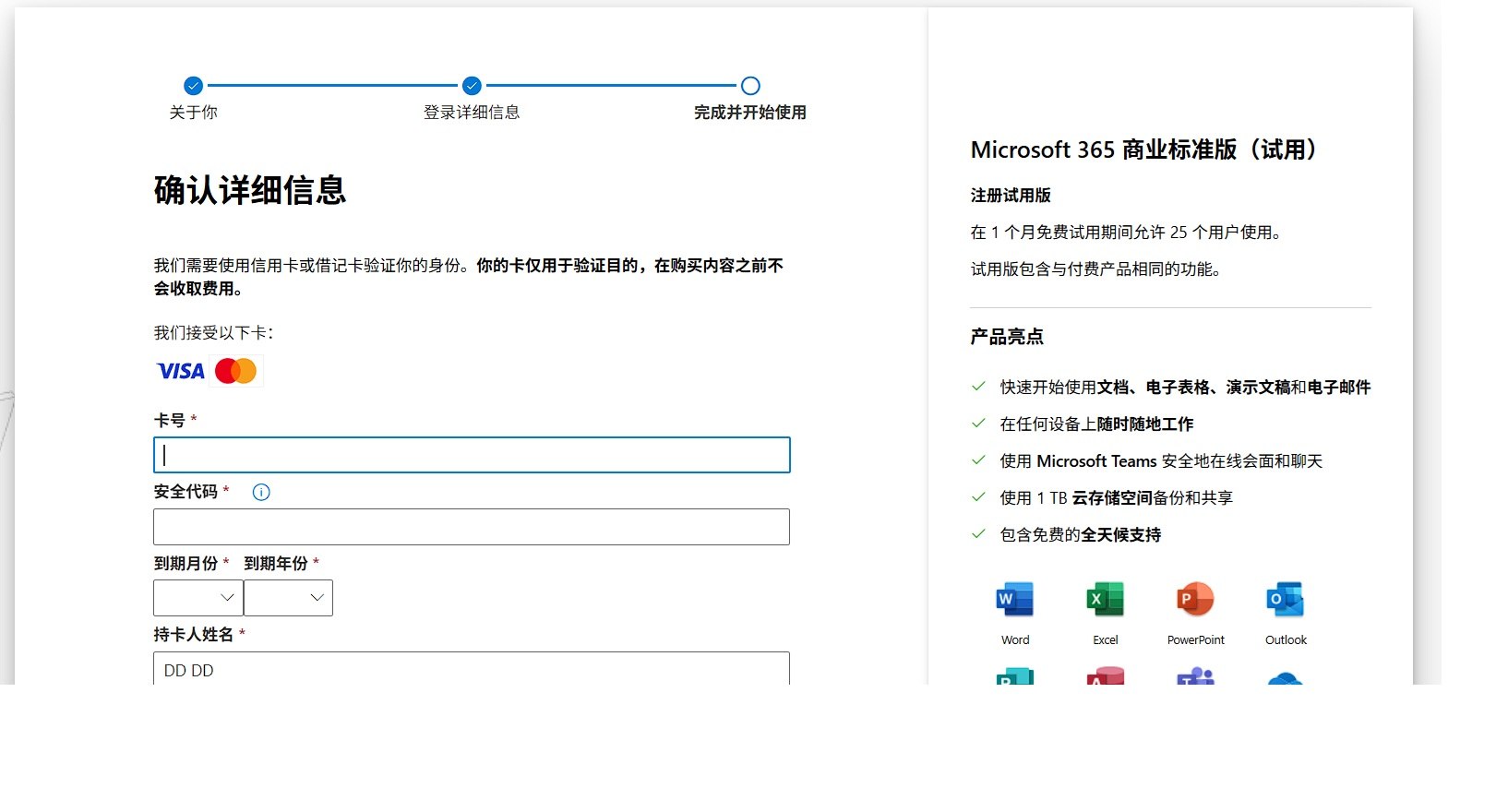Click the Mastercard logo

235,371
